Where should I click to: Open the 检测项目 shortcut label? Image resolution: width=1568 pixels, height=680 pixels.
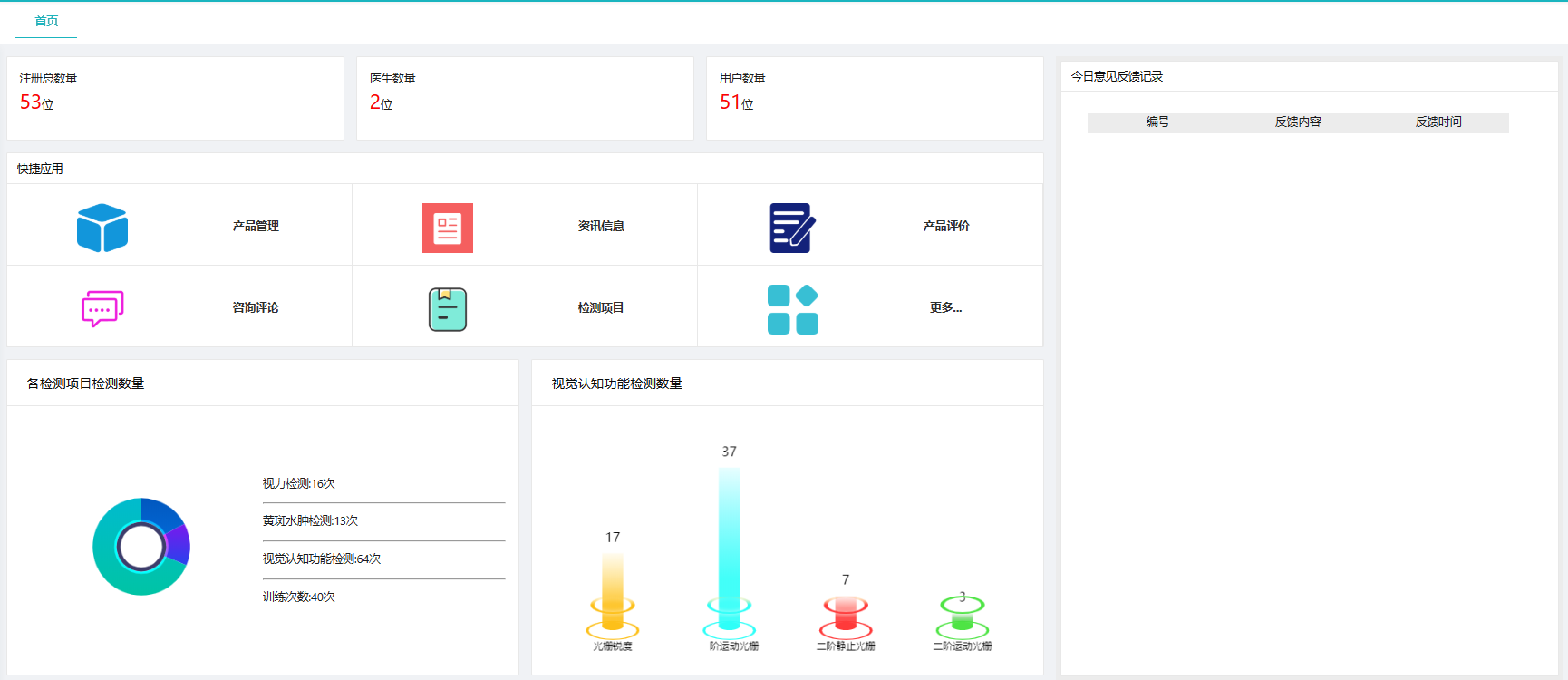click(x=601, y=307)
